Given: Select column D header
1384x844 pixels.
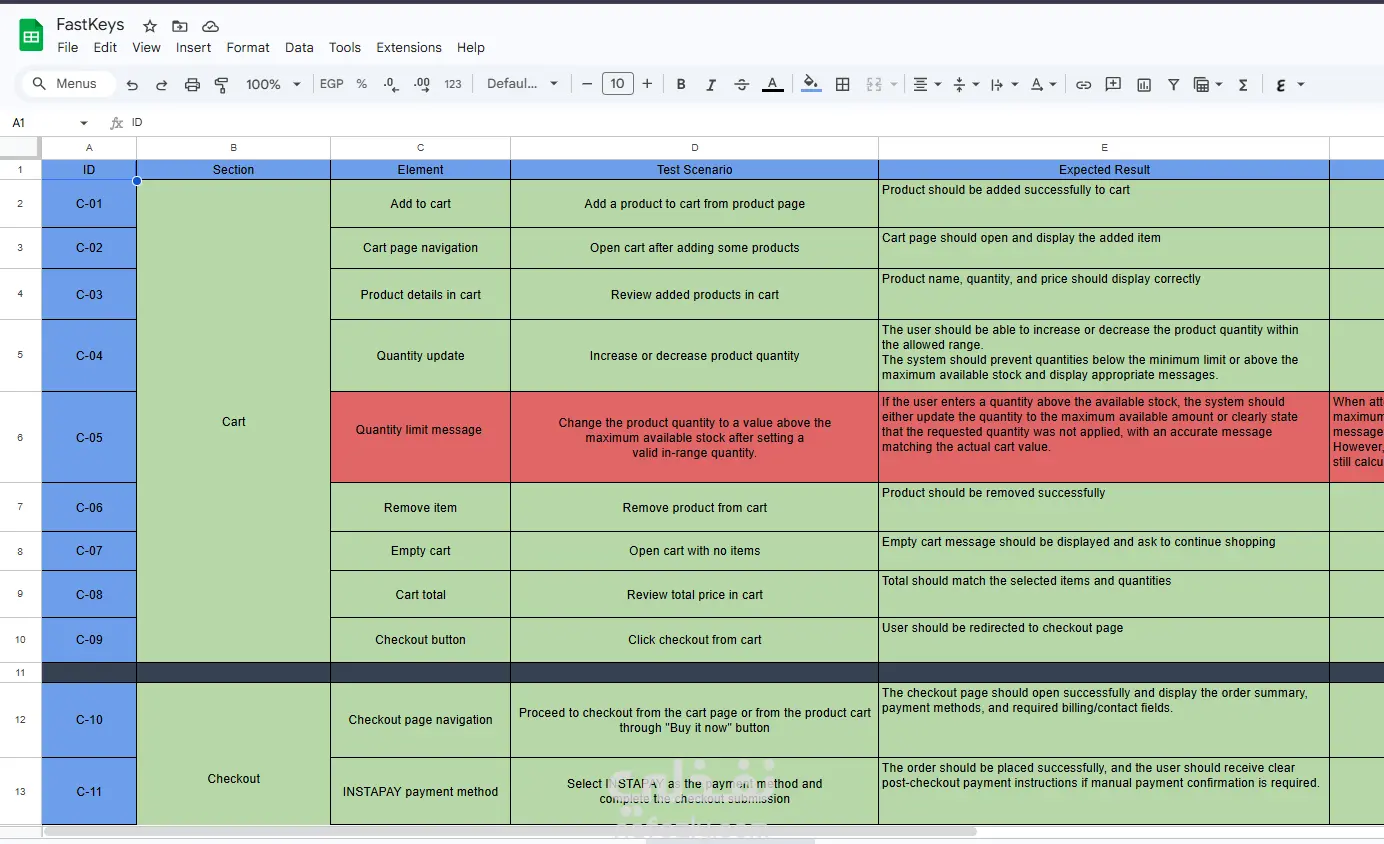Looking at the screenshot, I should [695, 148].
